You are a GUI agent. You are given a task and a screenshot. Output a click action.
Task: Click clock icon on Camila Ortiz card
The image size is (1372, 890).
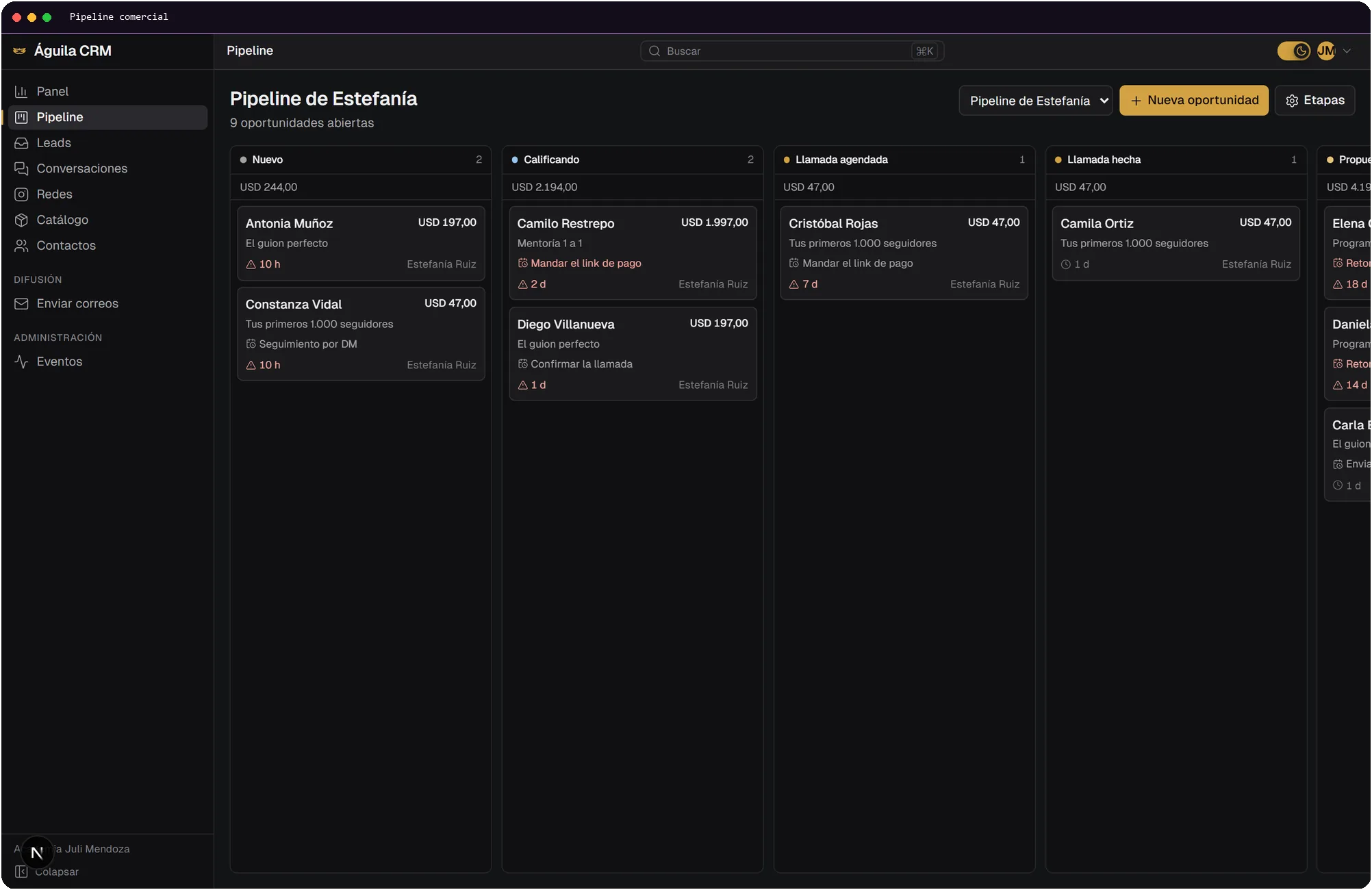(x=1065, y=264)
